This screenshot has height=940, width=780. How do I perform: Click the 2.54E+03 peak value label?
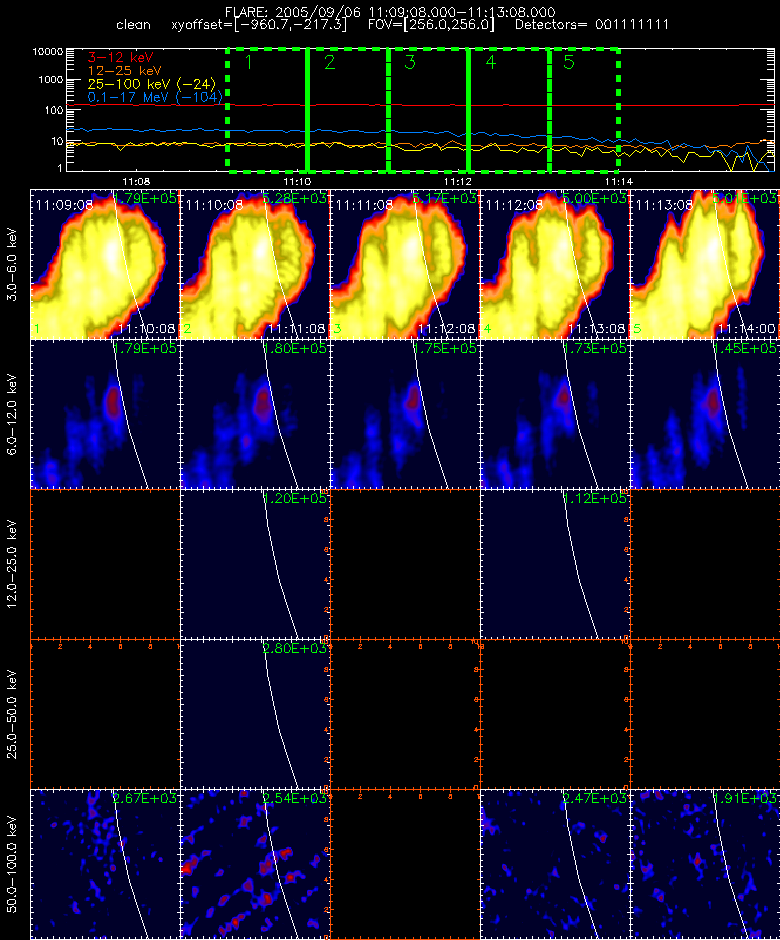[295, 798]
